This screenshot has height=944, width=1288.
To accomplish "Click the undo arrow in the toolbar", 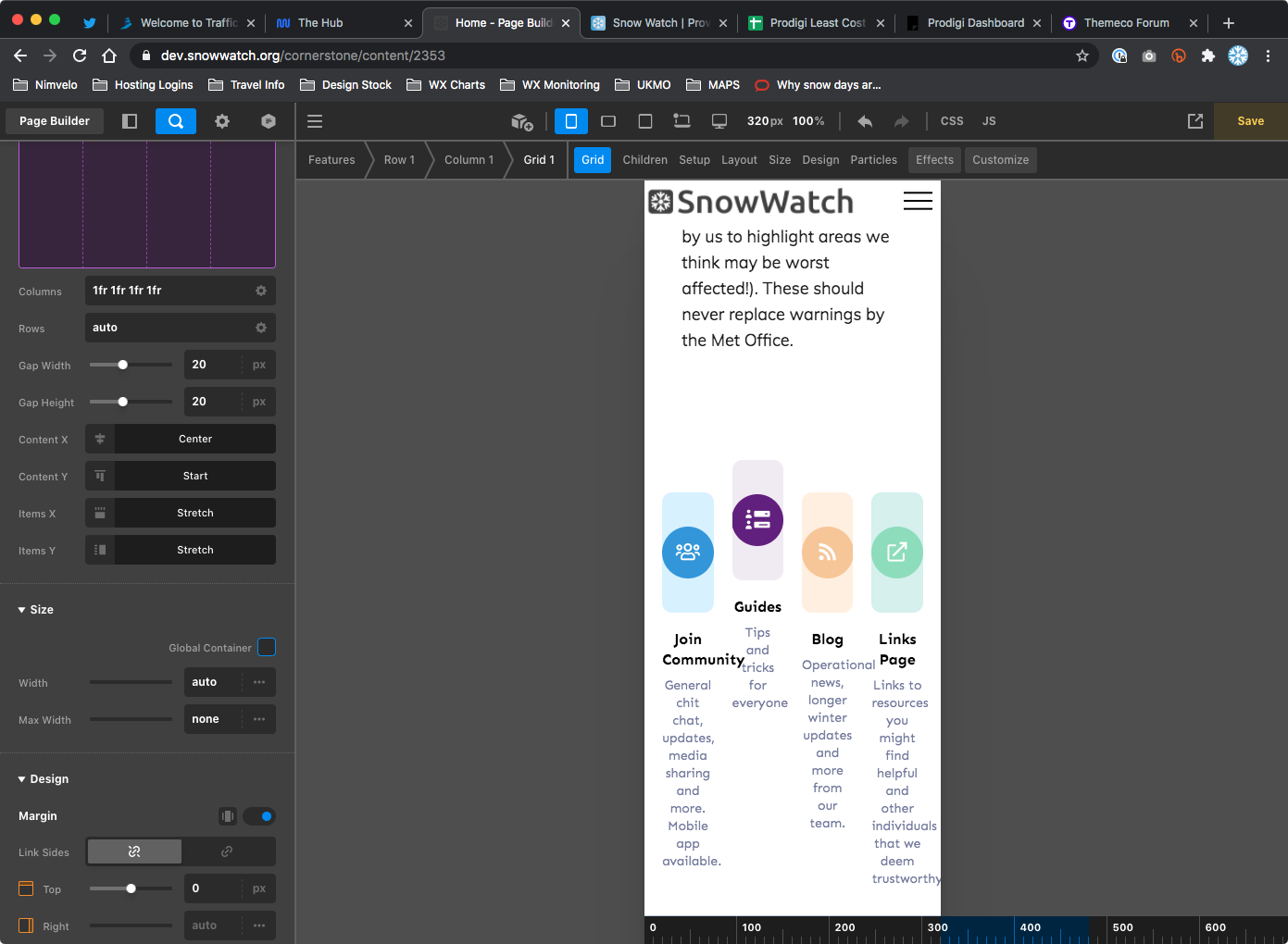I will (865, 121).
